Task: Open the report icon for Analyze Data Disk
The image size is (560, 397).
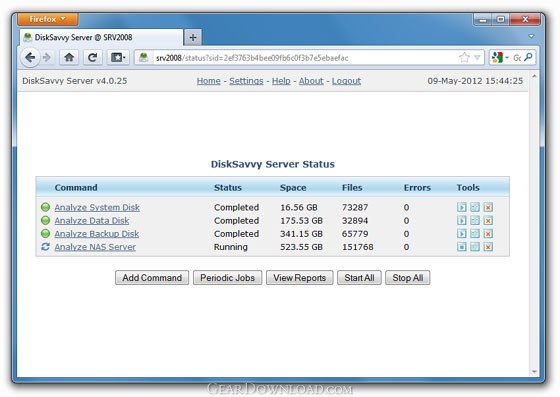Action: pyautogui.click(x=475, y=220)
